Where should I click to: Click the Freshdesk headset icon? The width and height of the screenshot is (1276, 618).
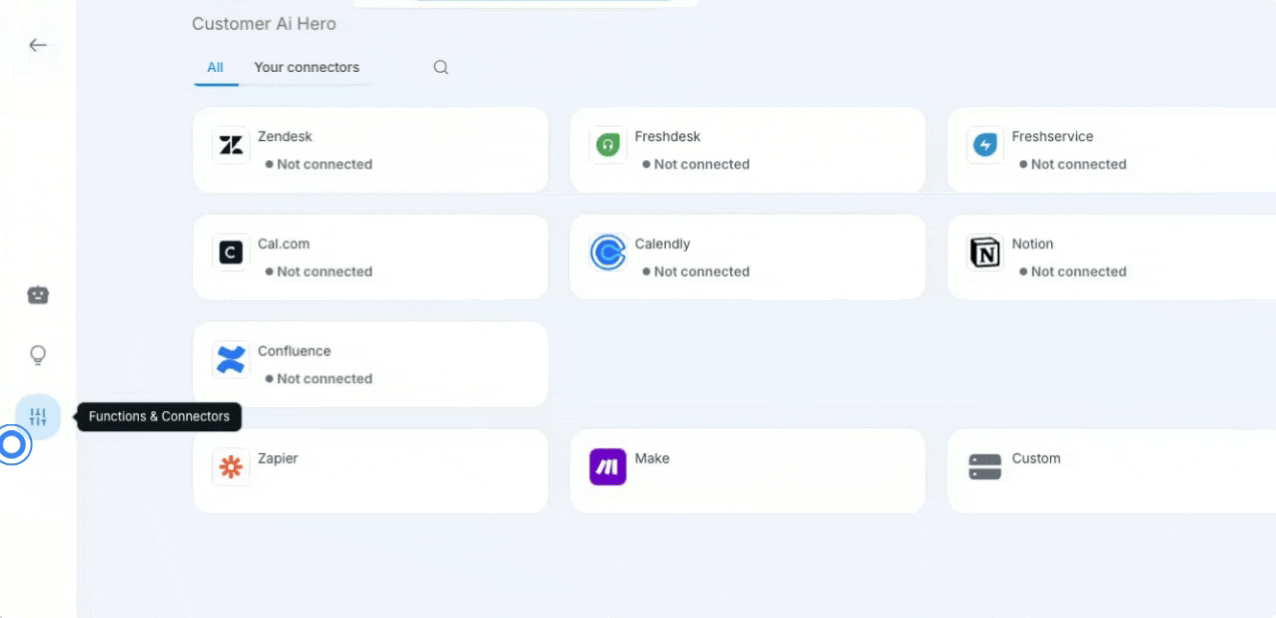click(608, 146)
